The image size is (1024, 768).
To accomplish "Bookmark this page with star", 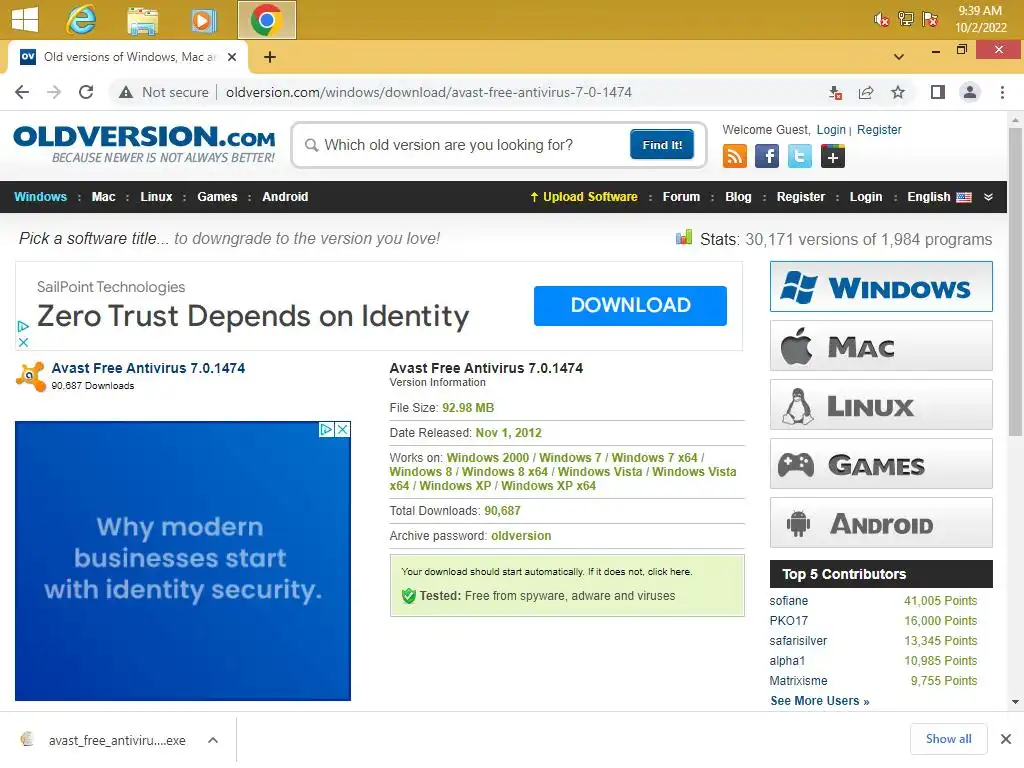I will 898,92.
